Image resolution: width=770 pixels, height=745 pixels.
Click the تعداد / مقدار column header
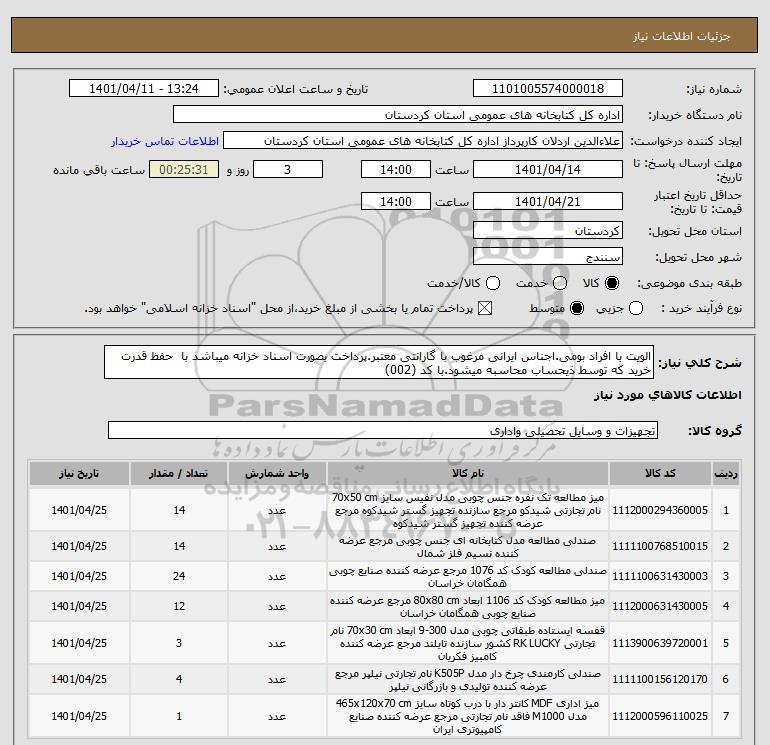[179, 473]
